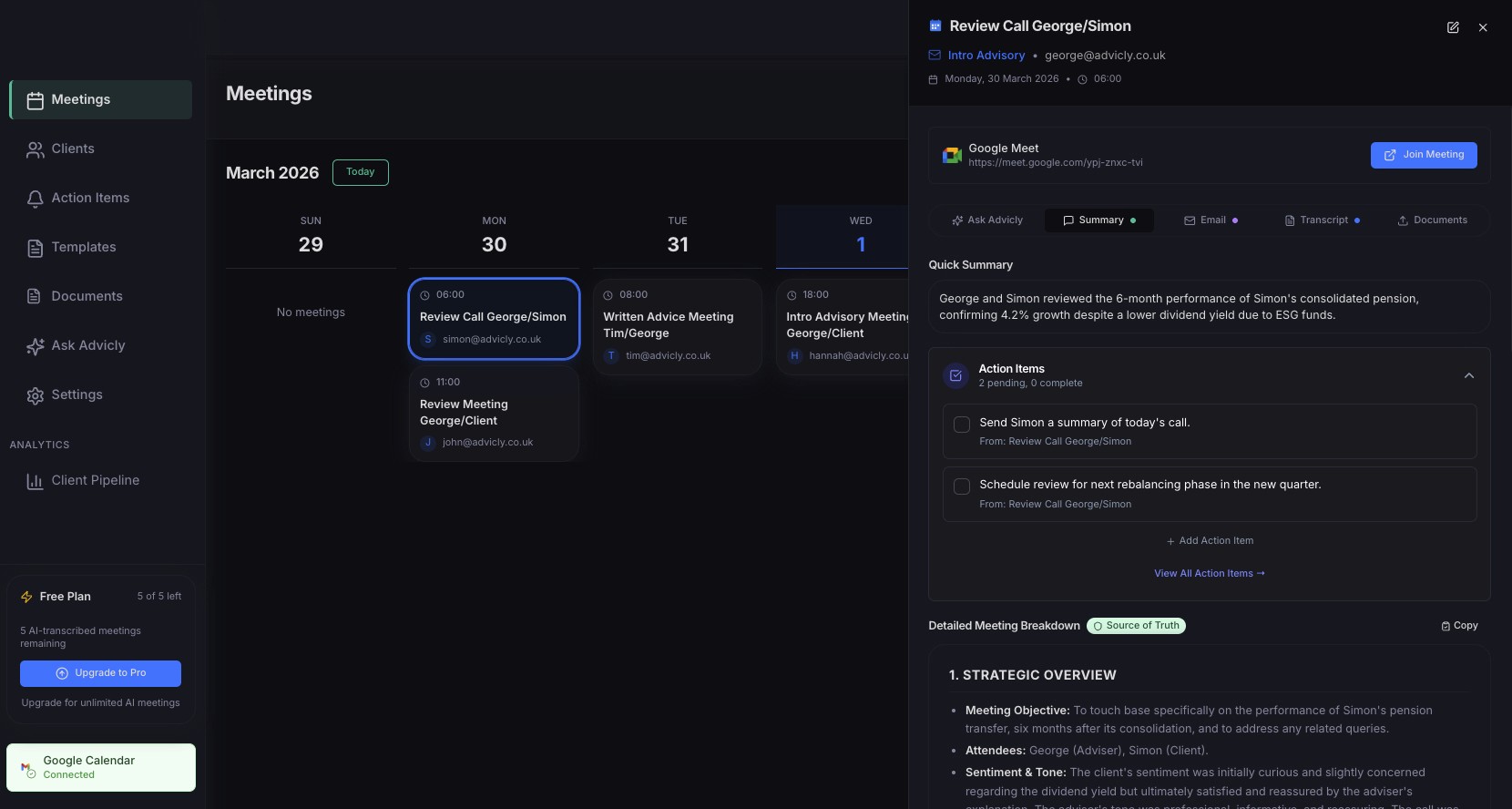The width and height of the screenshot is (1512, 809).
Task: Click the meeting title calendar icon
Action: 935,26
